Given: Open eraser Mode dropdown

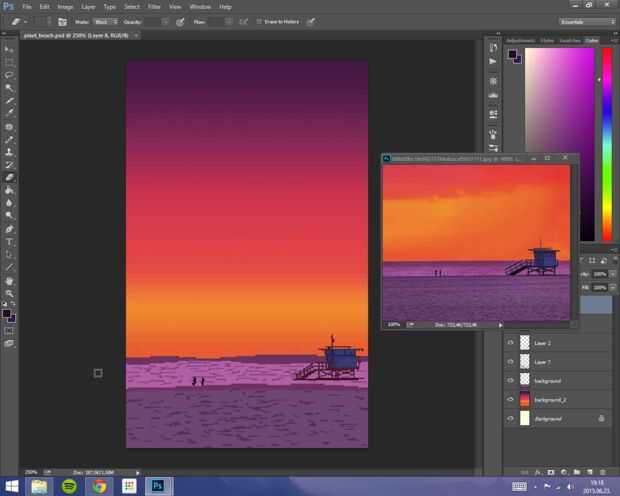Looking at the screenshot, I should (x=106, y=22).
